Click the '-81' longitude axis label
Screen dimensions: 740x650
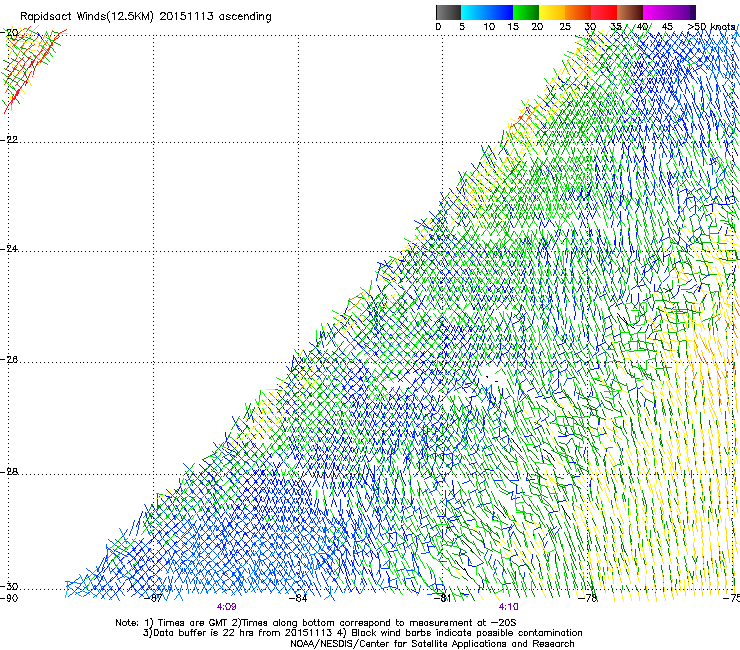[x=443, y=598]
